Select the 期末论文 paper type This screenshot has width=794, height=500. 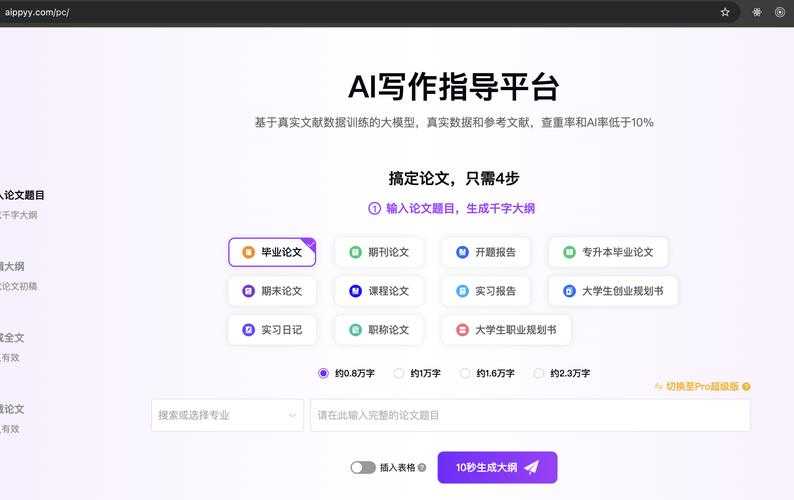272,291
